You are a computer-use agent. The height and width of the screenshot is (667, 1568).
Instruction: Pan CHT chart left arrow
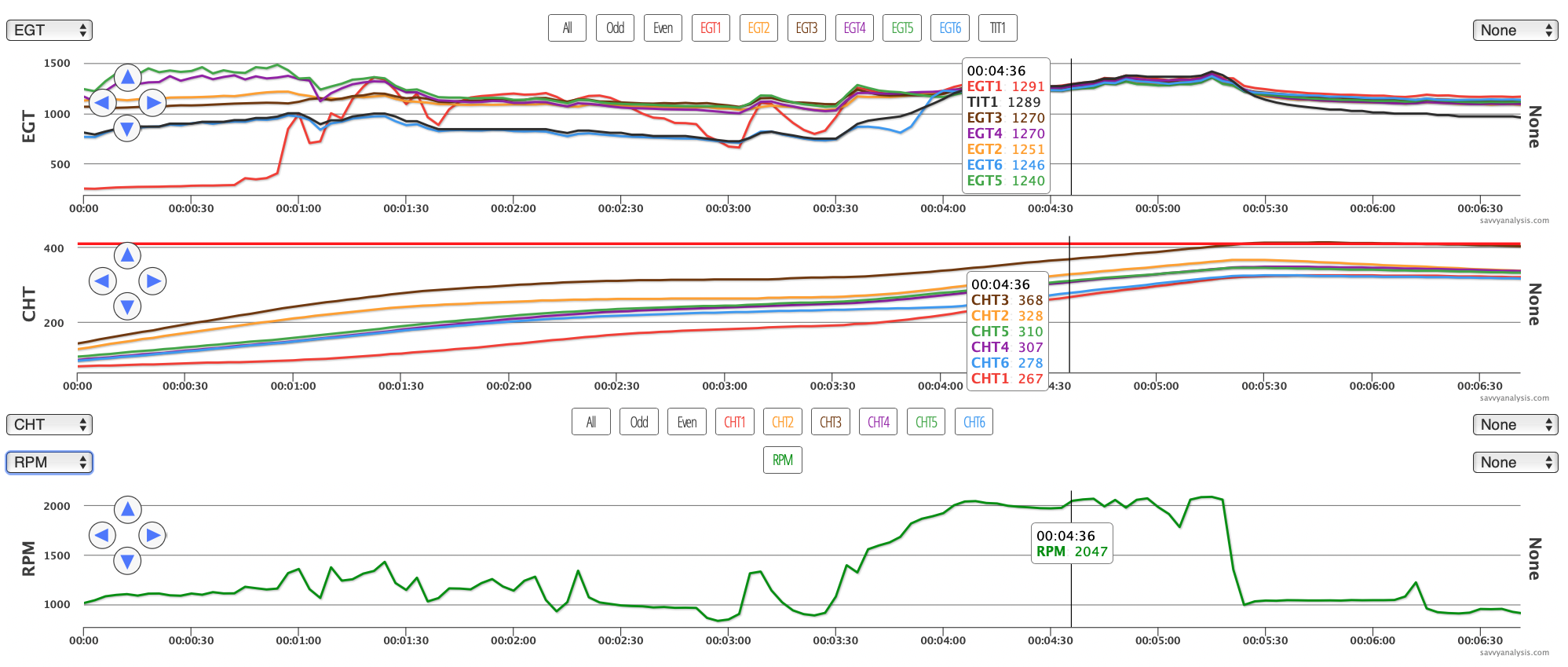coord(102,281)
